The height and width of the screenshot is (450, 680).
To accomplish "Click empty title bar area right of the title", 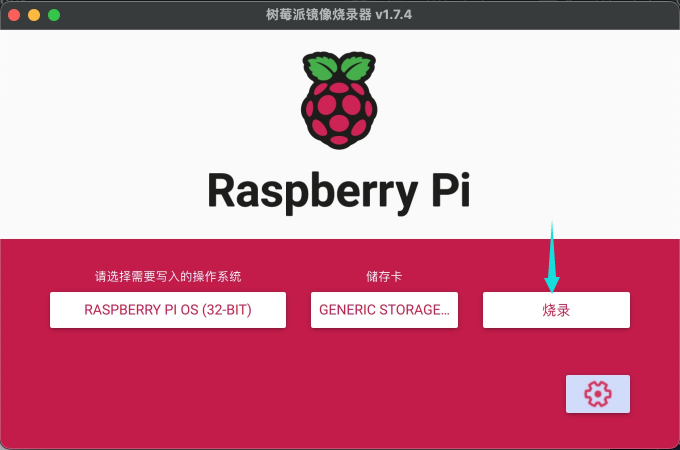I will pyautogui.click(x=540, y=15).
